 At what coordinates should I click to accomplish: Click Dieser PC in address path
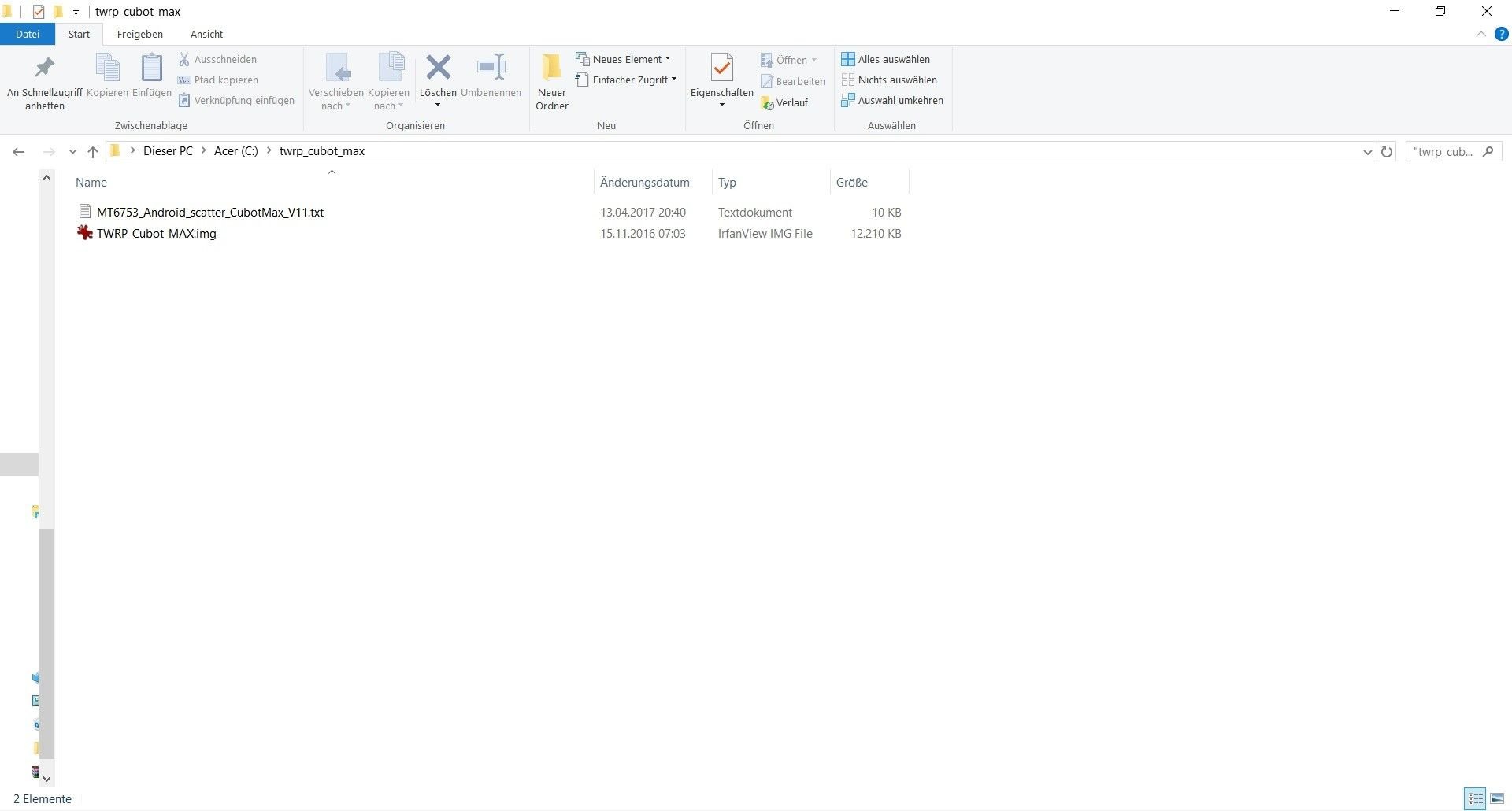click(x=168, y=150)
